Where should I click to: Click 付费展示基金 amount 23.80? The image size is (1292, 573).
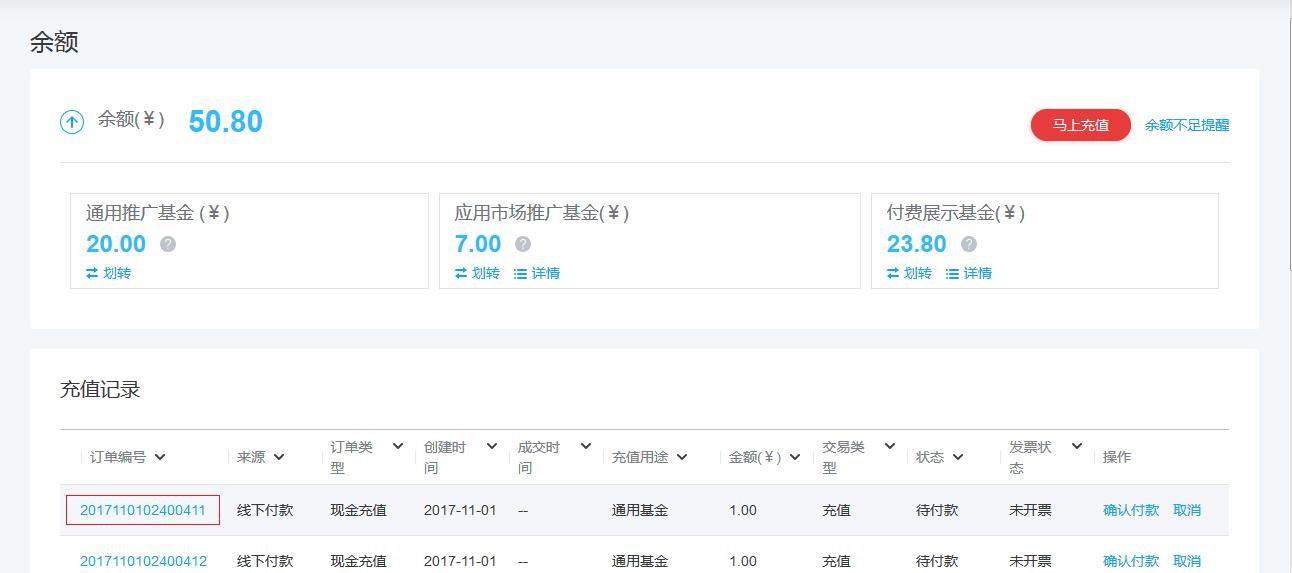point(917,244)
